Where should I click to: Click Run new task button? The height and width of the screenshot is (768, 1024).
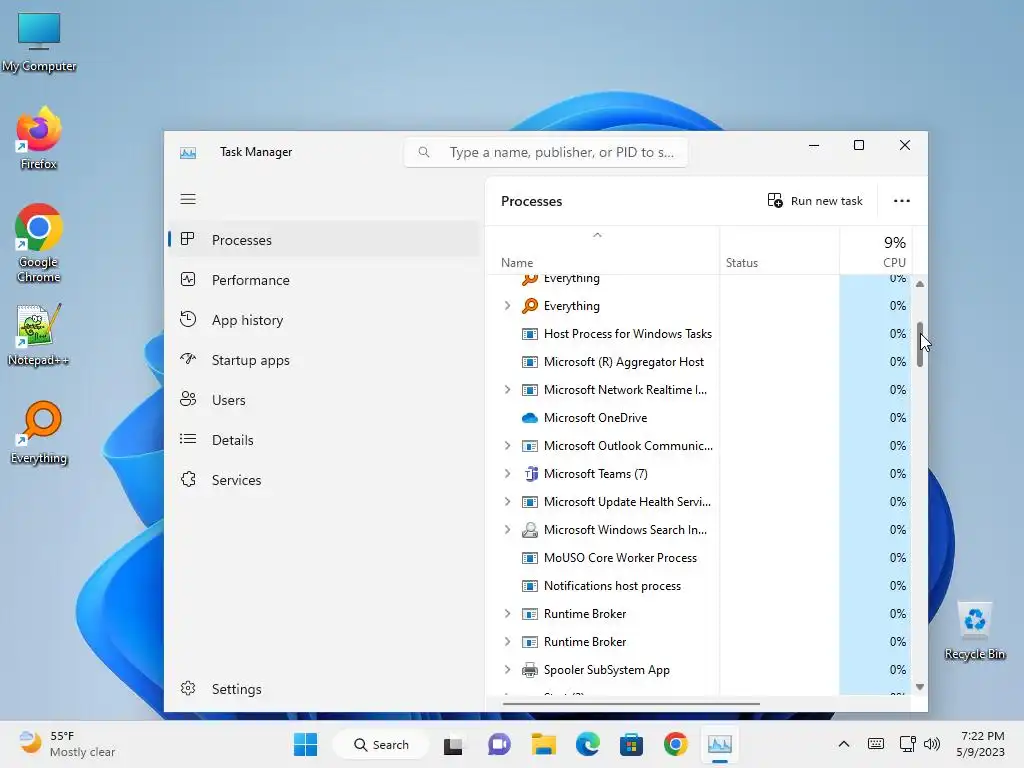tap(815, 201)
